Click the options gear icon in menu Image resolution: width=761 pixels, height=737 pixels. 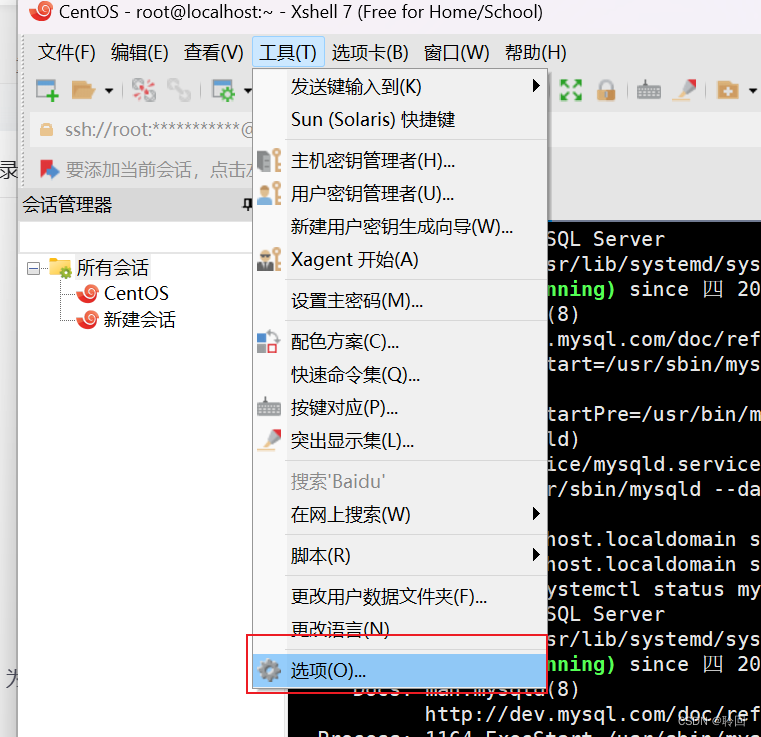(x=269, y=671)
